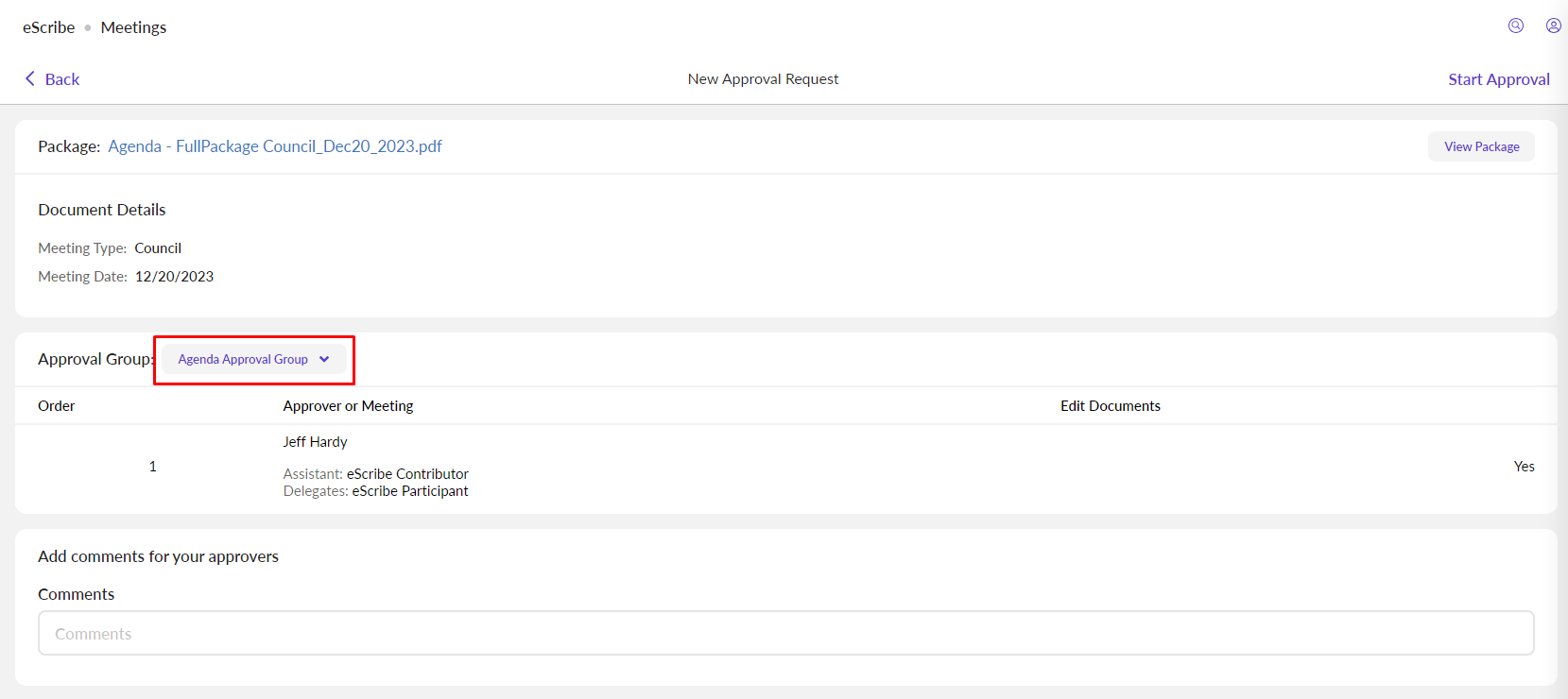
Task: Select approver Jeff Hardy
Action: pyautogui.click(x=315, y=442)
